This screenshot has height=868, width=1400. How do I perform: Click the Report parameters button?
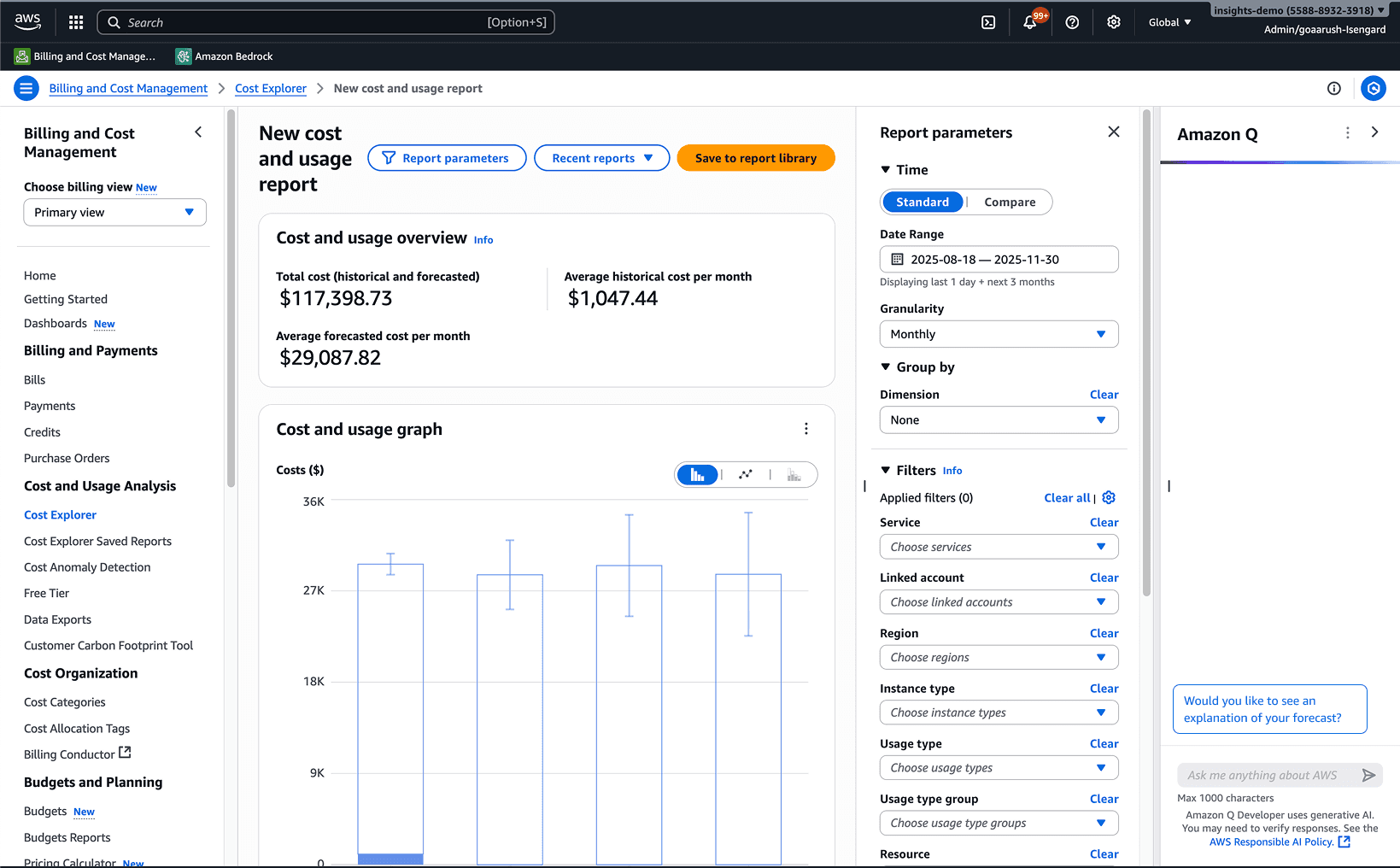(447, 158)
